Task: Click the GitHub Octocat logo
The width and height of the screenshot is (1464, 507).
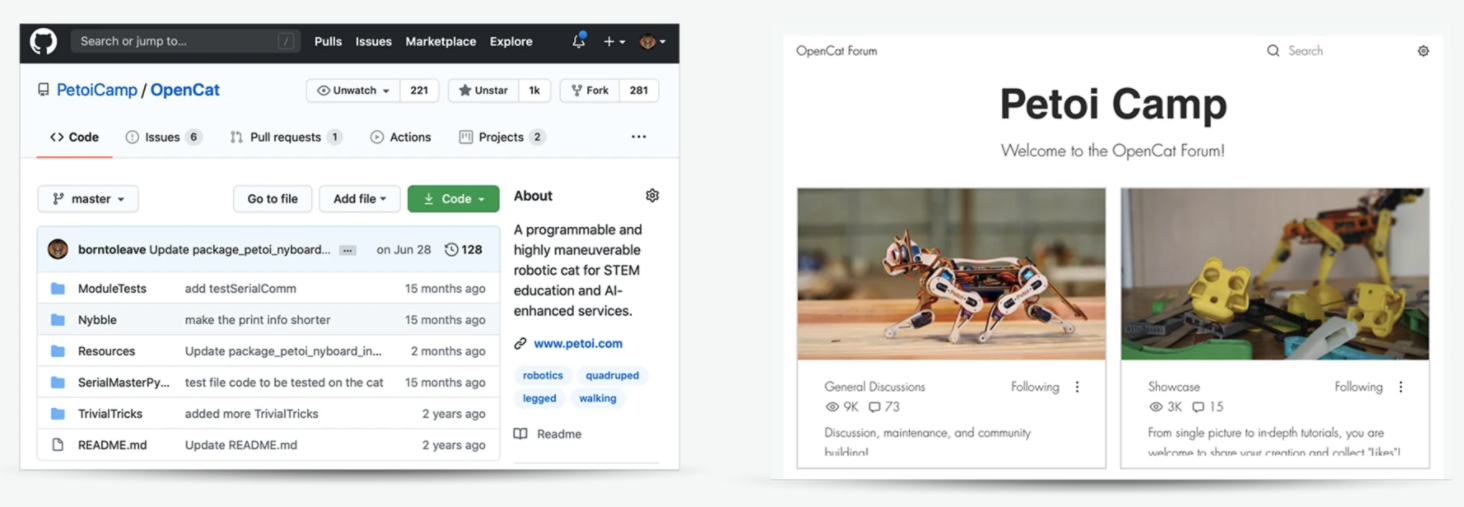Action: click(x=43, y=41)
